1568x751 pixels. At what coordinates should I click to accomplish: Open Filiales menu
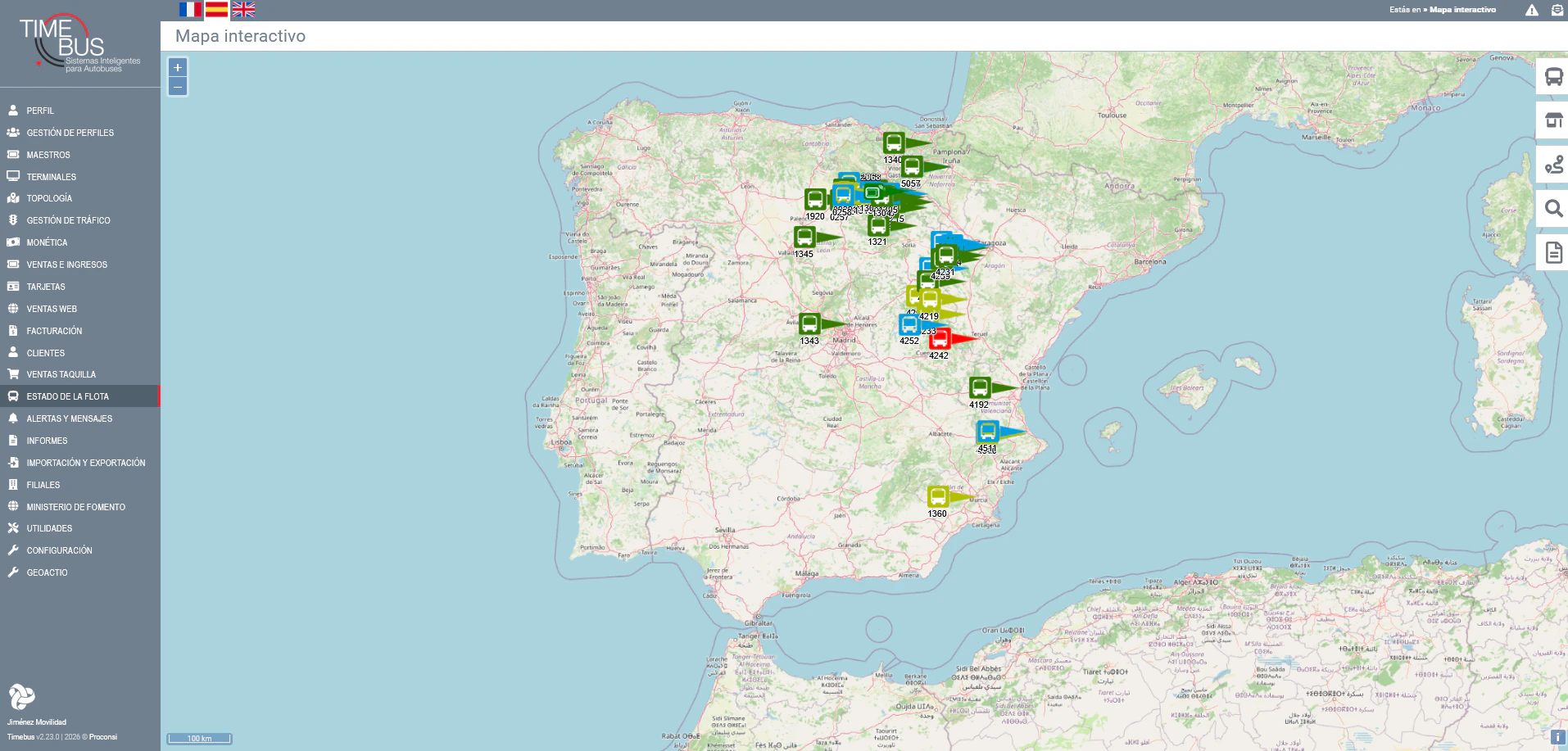click(80, 485)
